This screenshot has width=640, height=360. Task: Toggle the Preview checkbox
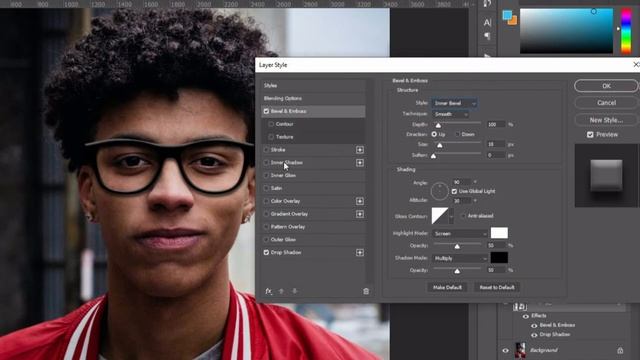point(590,135)
